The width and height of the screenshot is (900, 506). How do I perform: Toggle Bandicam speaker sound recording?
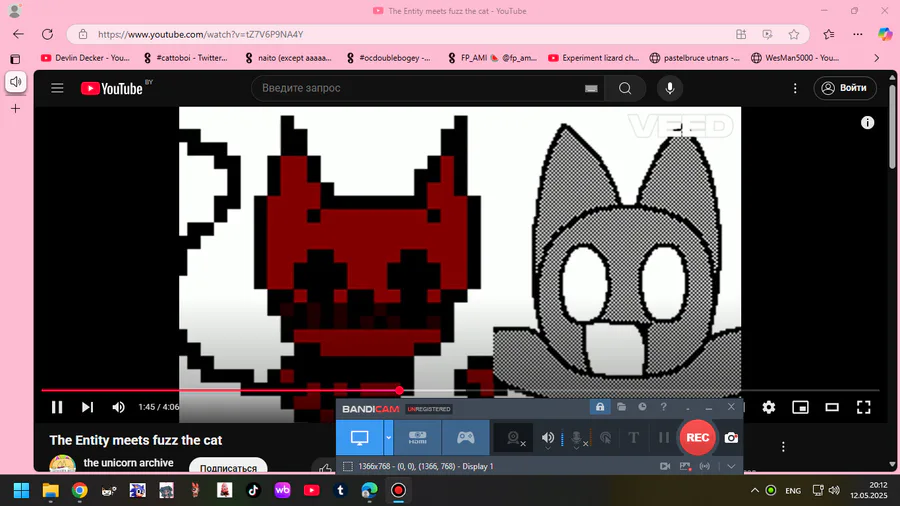coord(548,438)
